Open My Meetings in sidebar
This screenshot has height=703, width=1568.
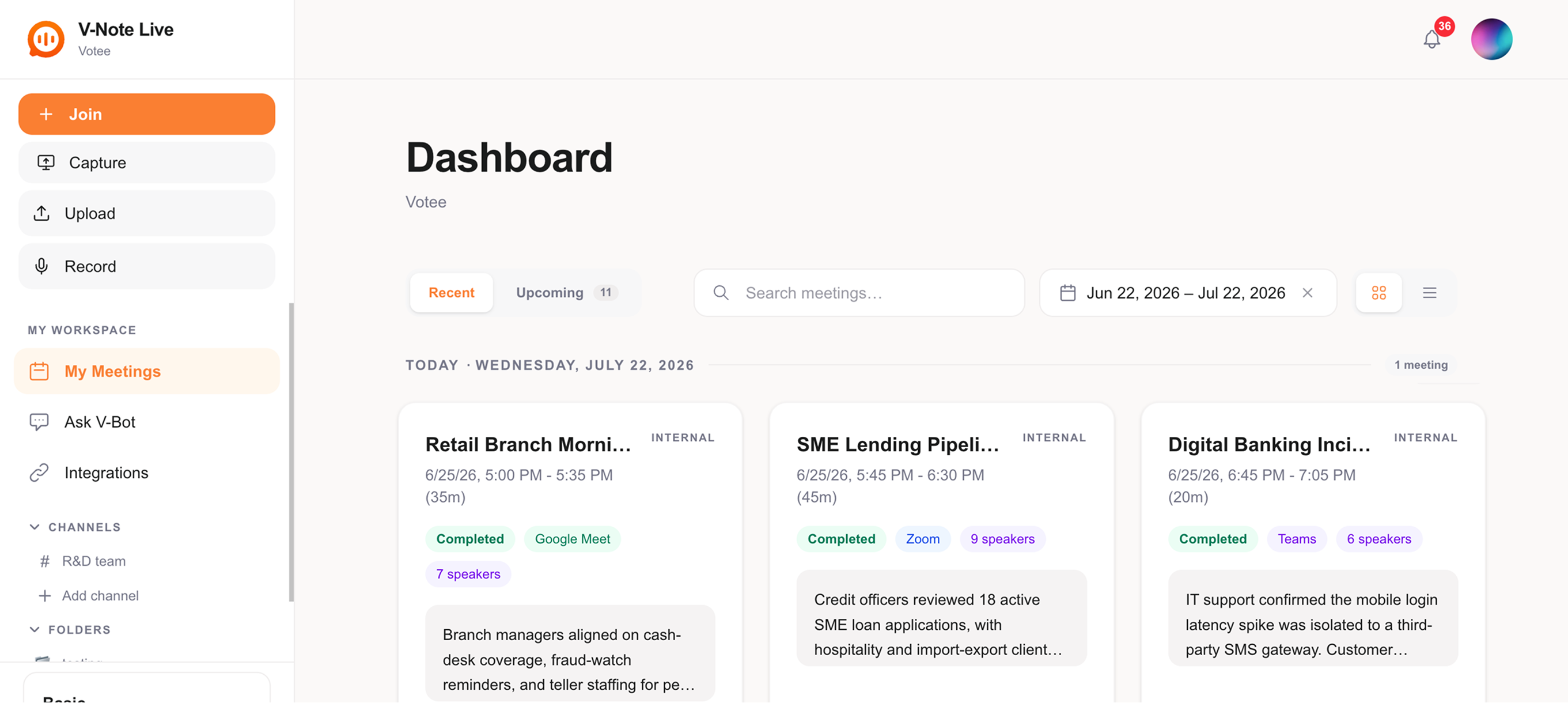(147, 371)
